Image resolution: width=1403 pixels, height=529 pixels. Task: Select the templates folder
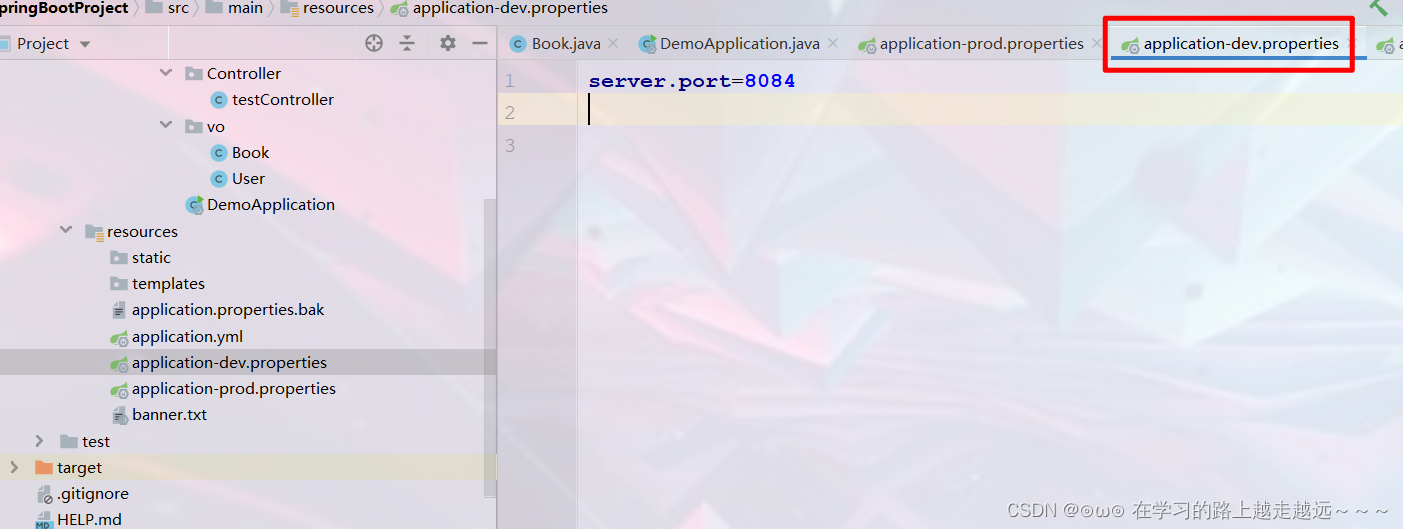point(168,283)
